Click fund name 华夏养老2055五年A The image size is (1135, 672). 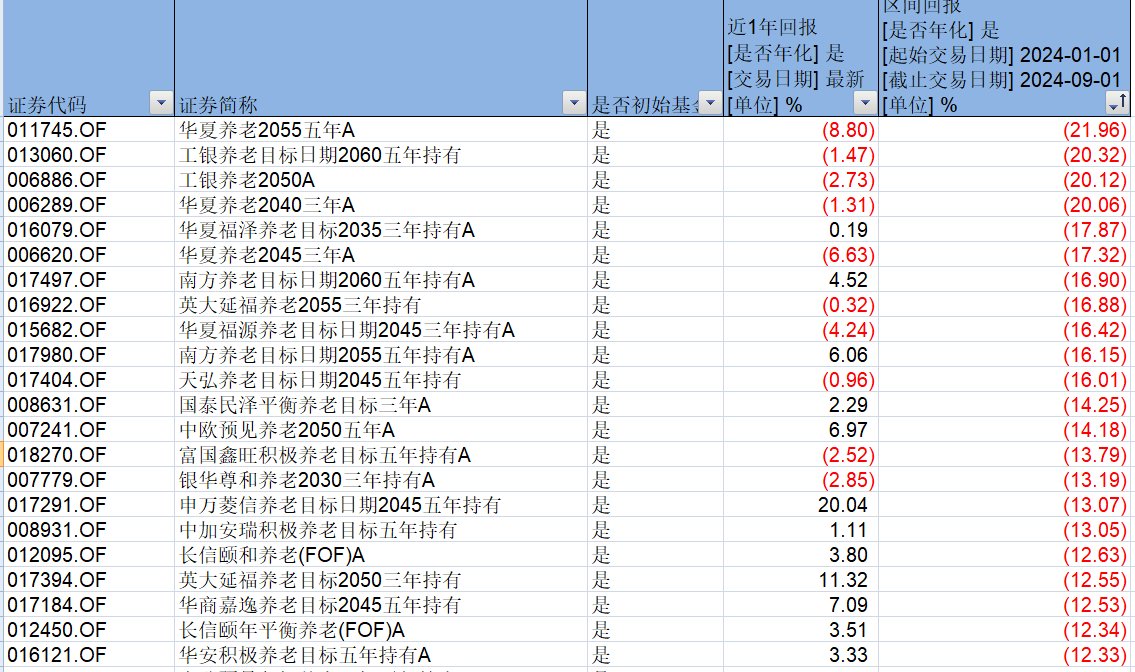click(x=267, y=130)
